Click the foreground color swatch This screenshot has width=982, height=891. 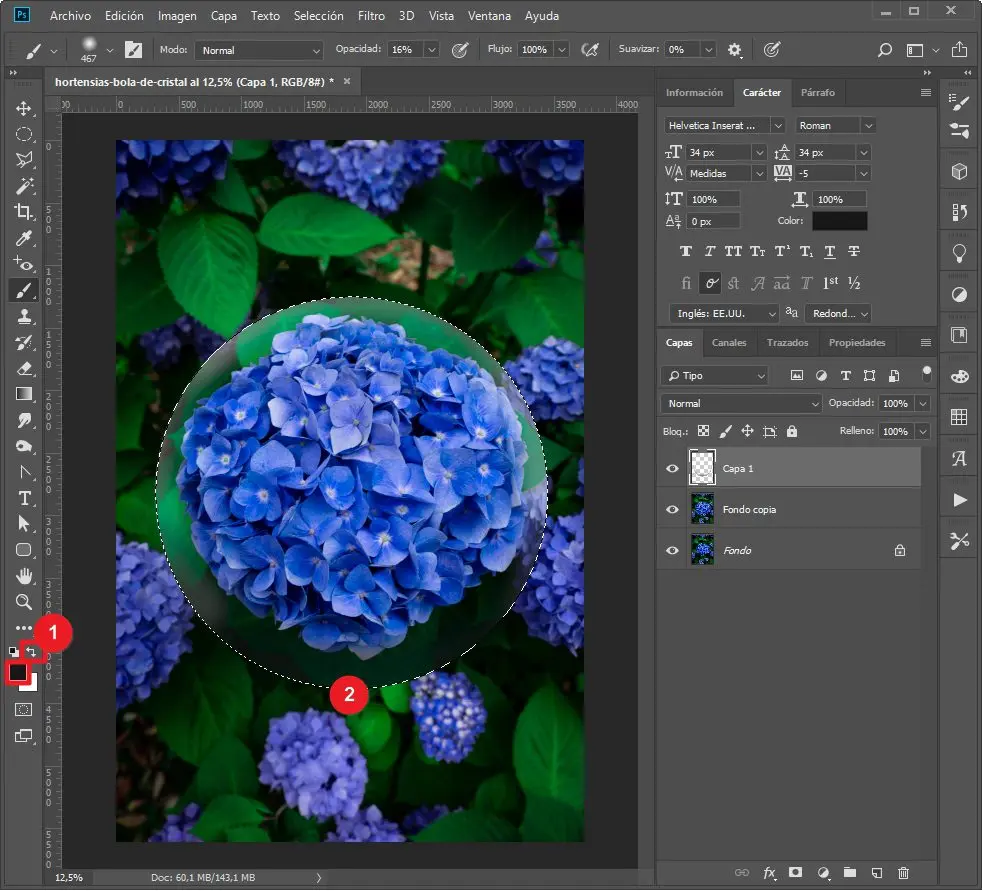click(x=17, y=672)
